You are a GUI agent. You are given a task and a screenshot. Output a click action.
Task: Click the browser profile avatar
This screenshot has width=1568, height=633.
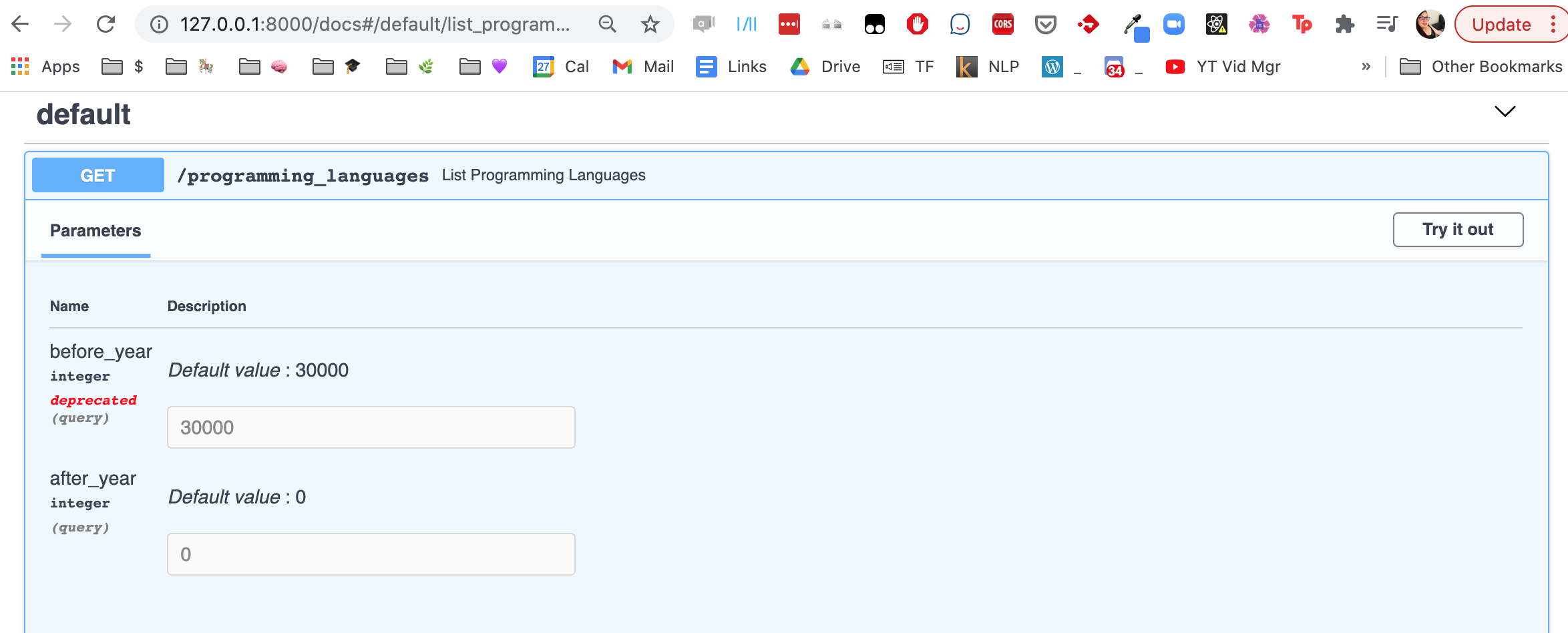pyautogui.click(x=1430, y=24)
